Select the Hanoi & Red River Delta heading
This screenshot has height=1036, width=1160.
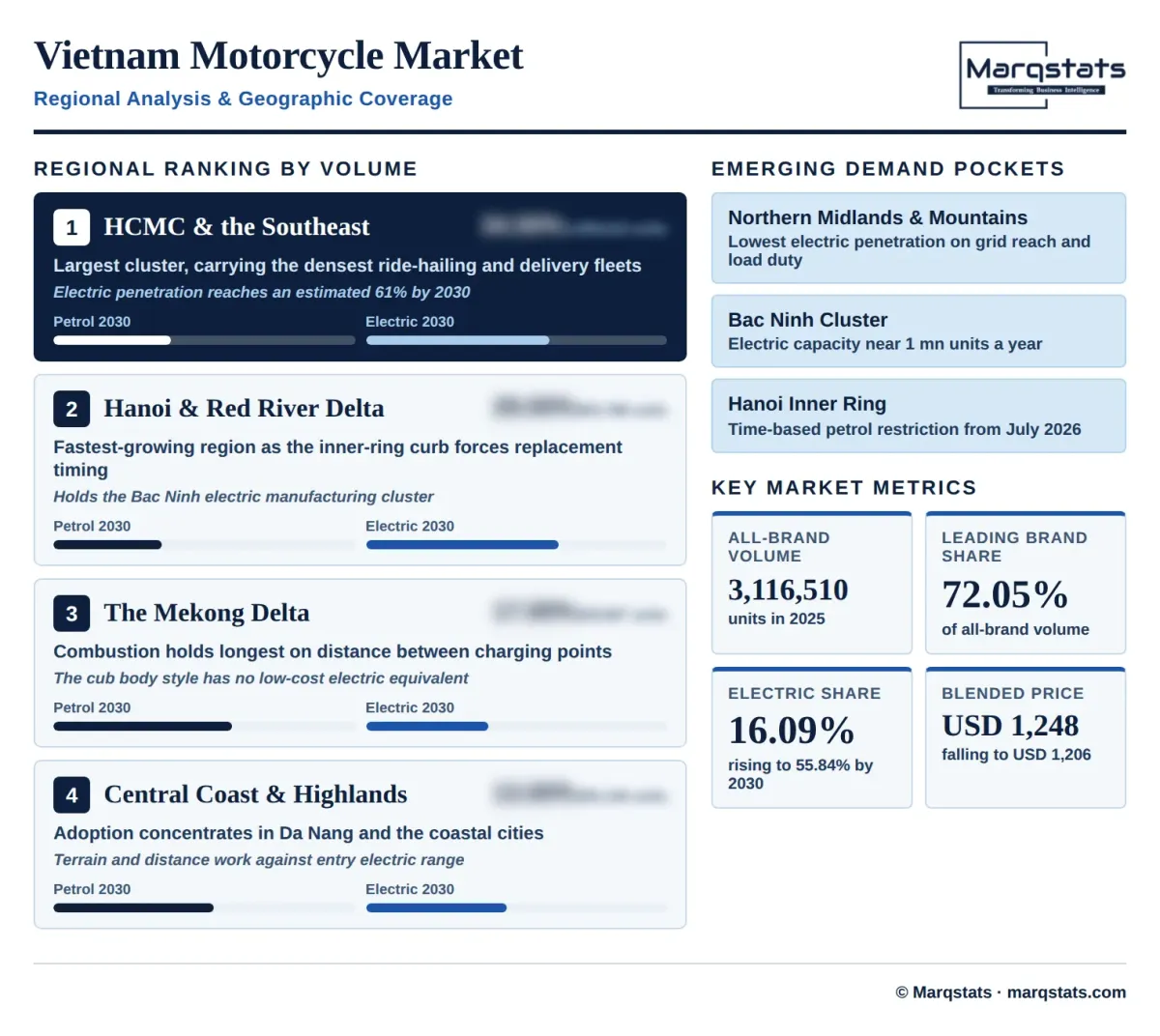pyautogui.click(x=244, y=409)
